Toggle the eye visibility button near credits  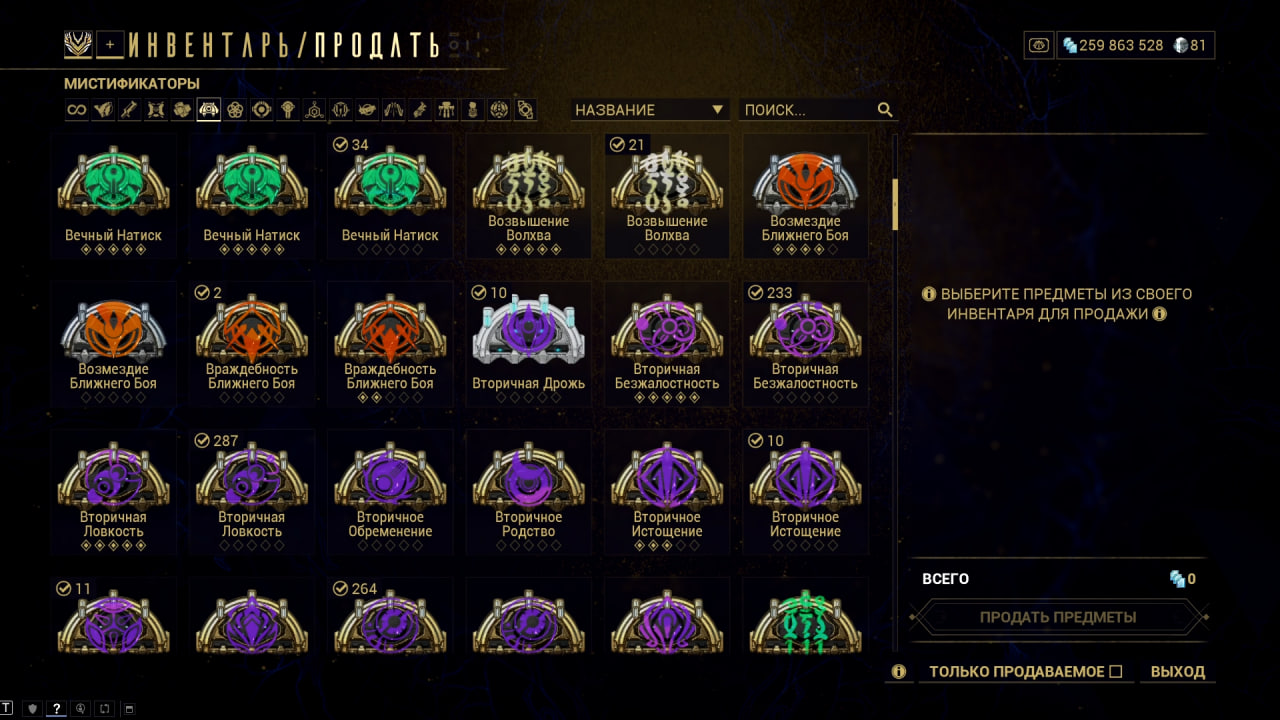tap(1039, 45)
